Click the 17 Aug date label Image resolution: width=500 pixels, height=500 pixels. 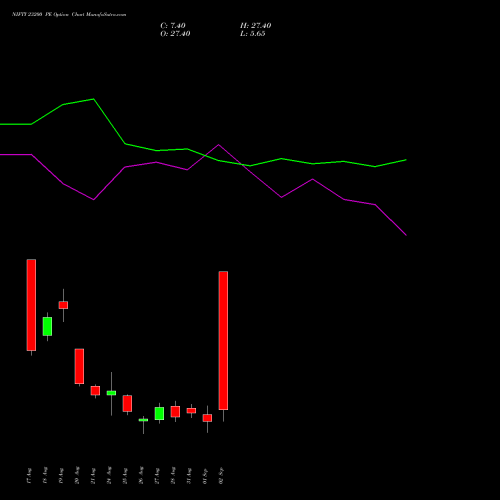29,476
